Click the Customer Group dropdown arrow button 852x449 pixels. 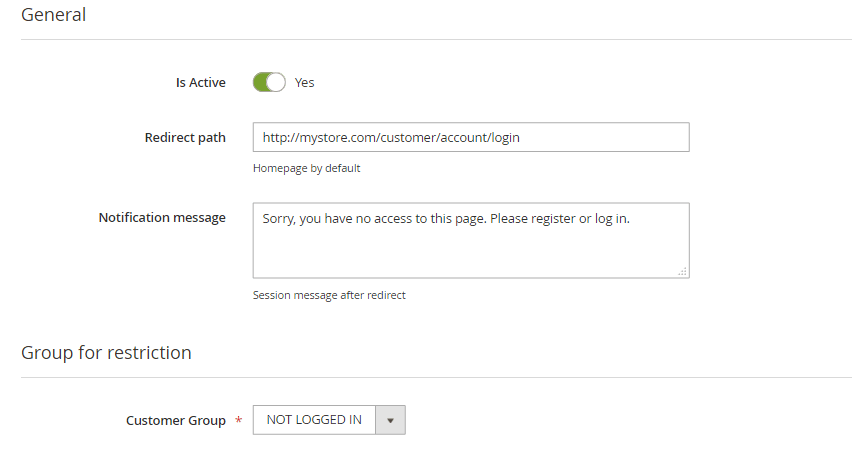(x=390, y=420)
